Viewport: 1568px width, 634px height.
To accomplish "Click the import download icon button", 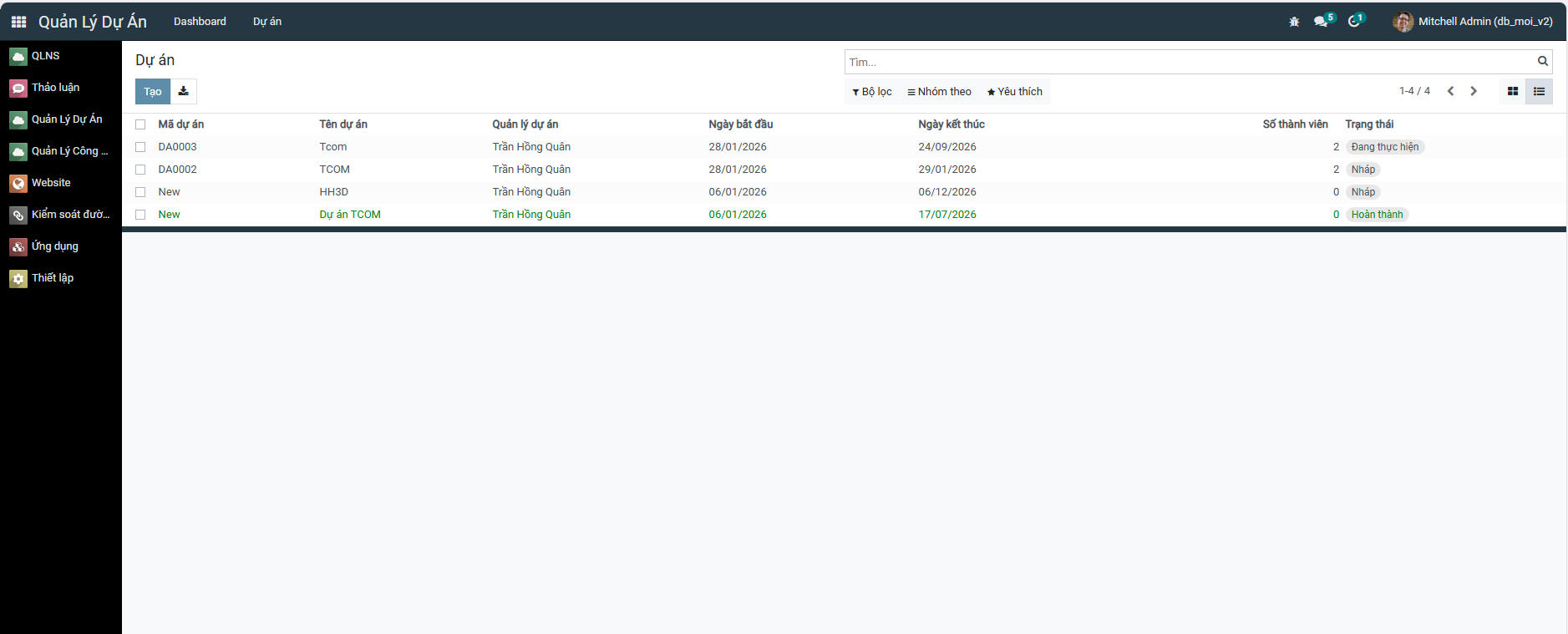I will (x=184, y=91).
